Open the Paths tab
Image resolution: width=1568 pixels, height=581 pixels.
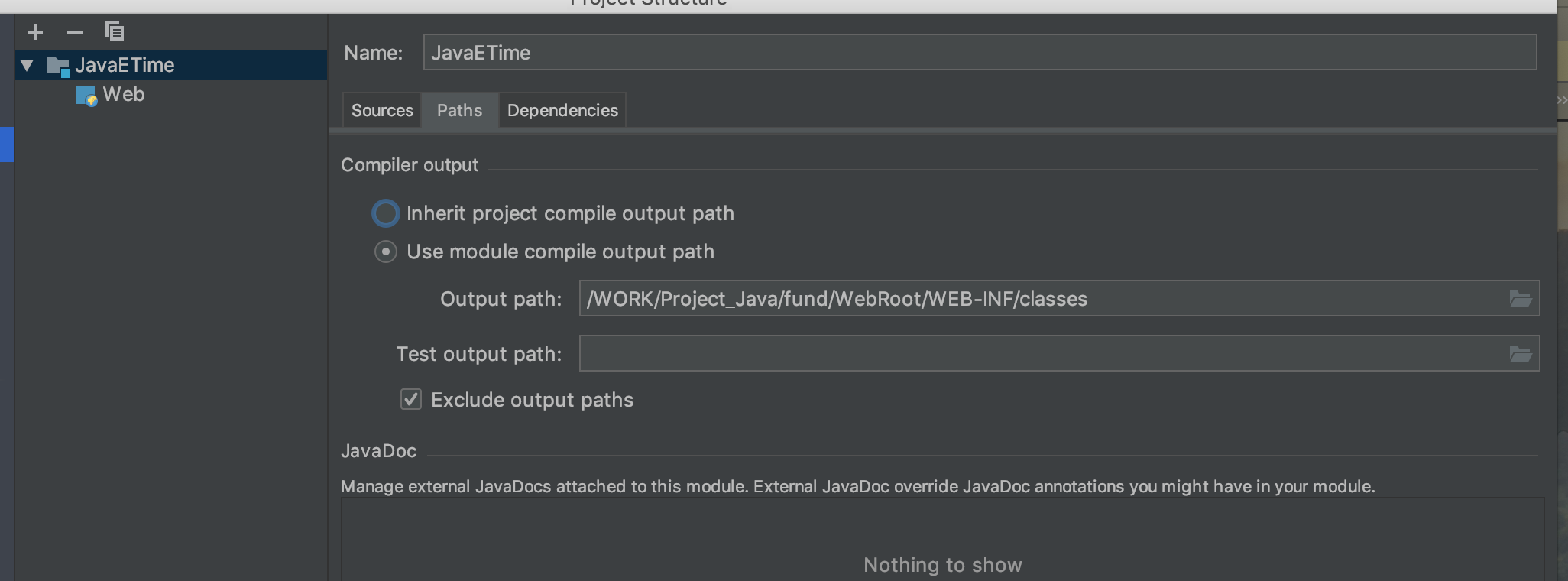point(459,111)
